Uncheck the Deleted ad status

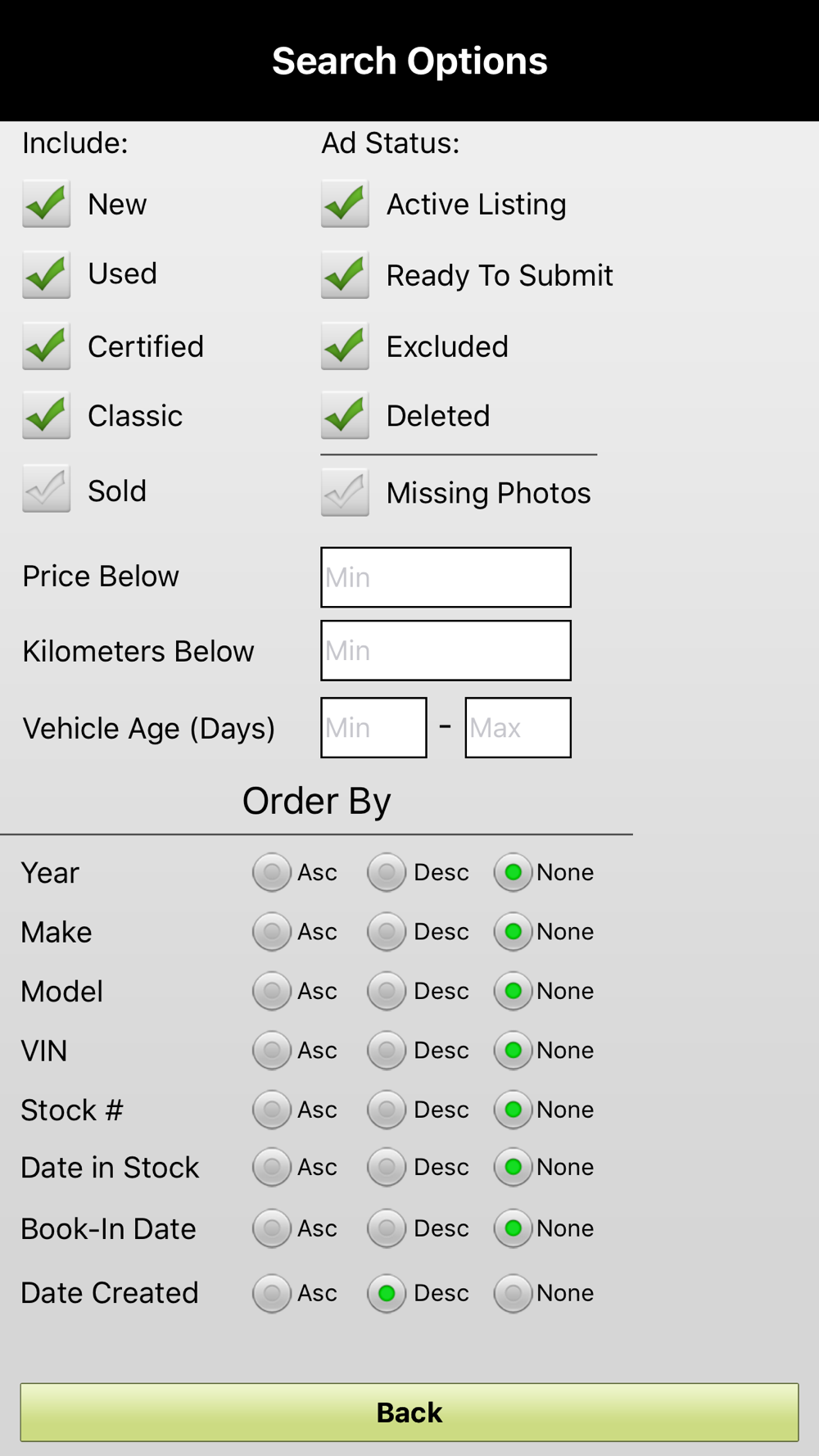pyautogui.click(x=345, y=415)
